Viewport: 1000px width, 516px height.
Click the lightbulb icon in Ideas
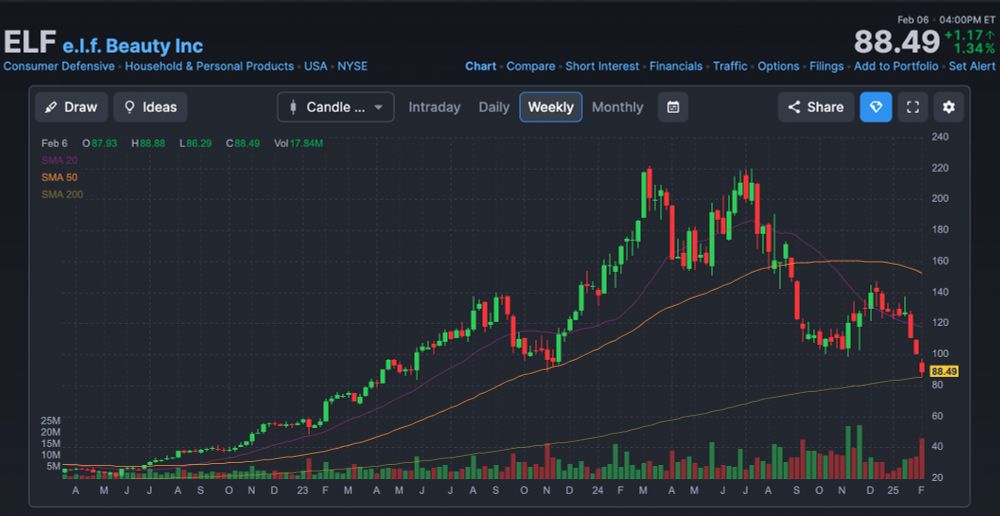click(x=129, y=107)
